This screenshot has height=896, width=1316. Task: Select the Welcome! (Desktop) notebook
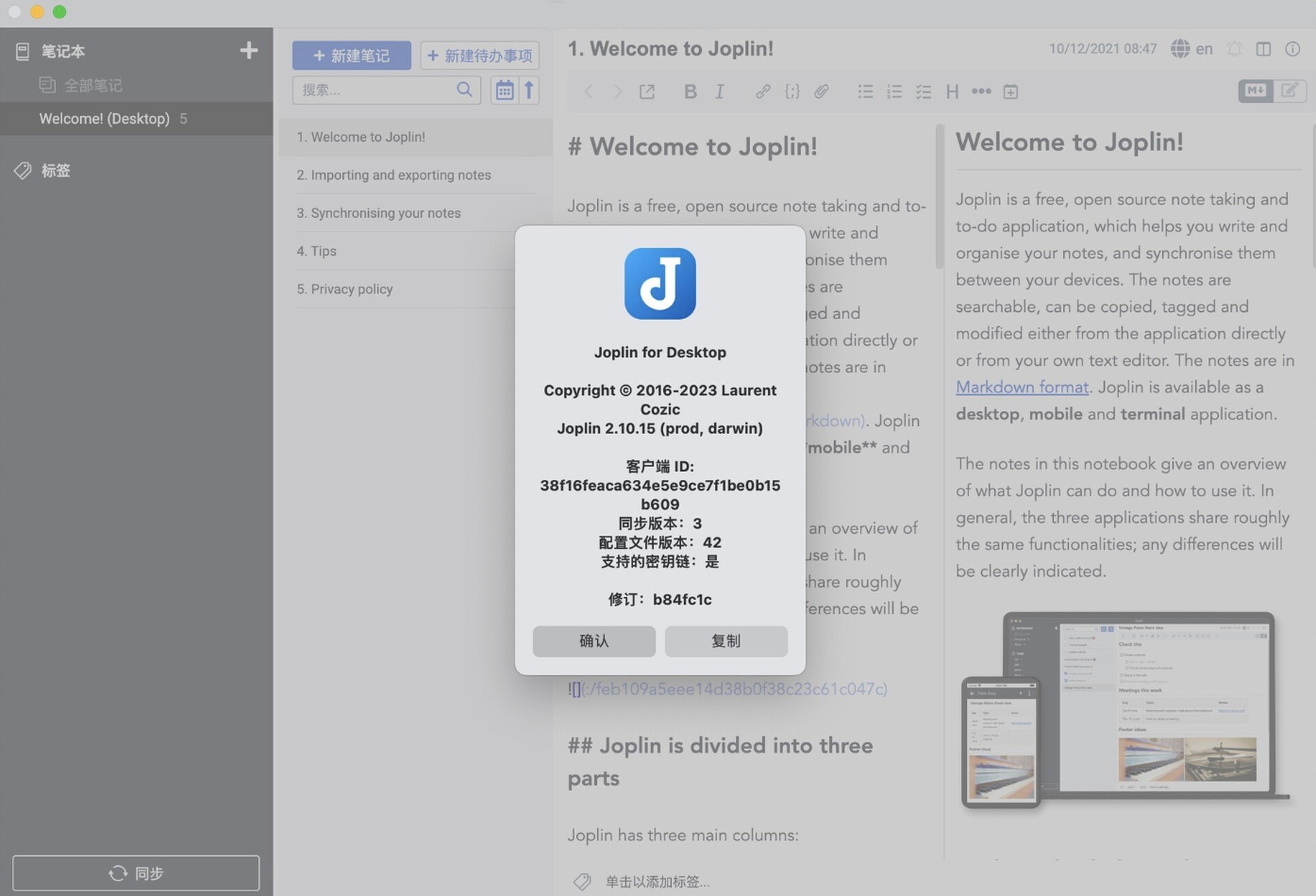(105, 119)
